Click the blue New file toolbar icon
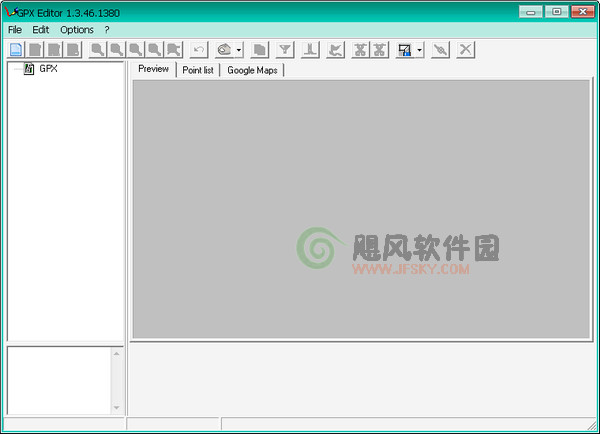The image size is (600, 434). click(x=16, y=50)
